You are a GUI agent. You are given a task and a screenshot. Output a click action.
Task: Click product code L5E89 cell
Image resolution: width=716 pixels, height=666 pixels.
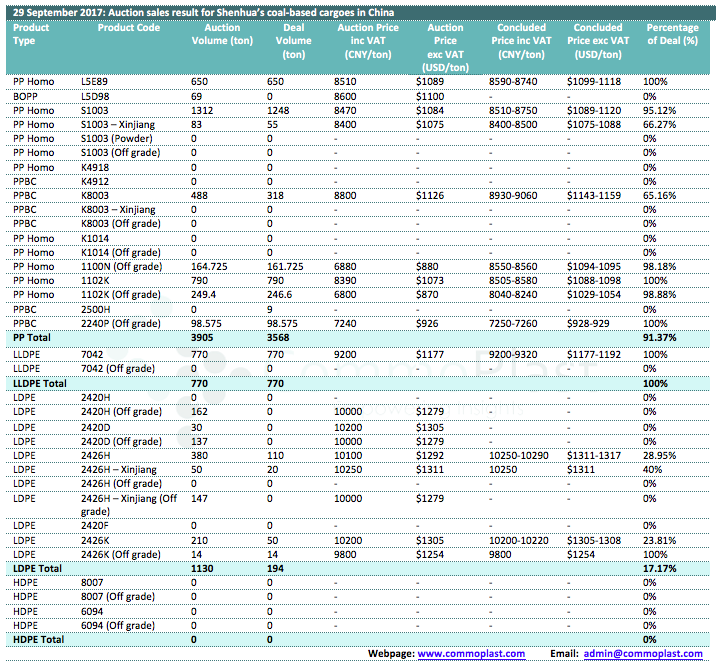coord(96,80)
